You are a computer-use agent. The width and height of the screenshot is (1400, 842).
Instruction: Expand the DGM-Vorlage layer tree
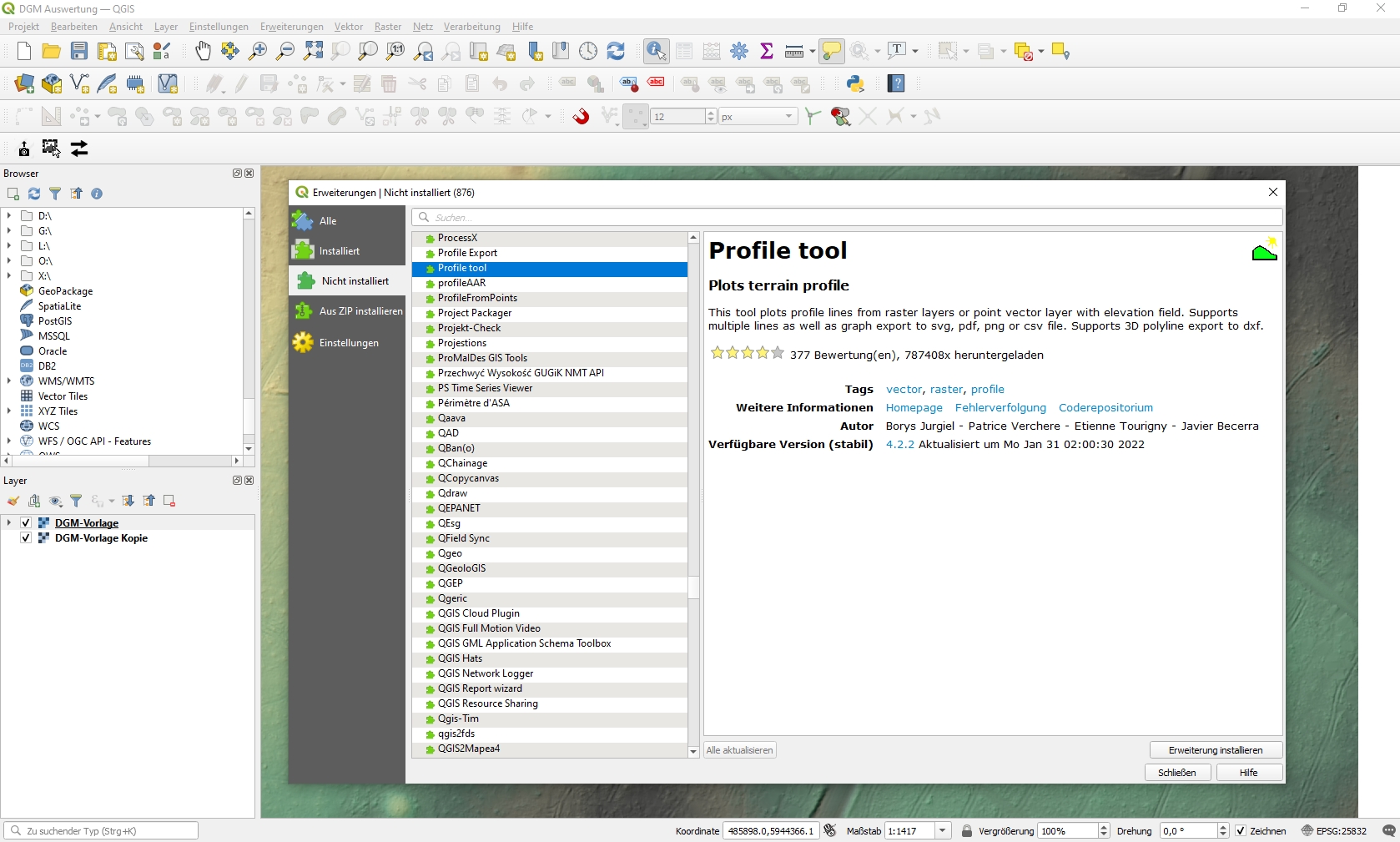(x=9, y=523)
